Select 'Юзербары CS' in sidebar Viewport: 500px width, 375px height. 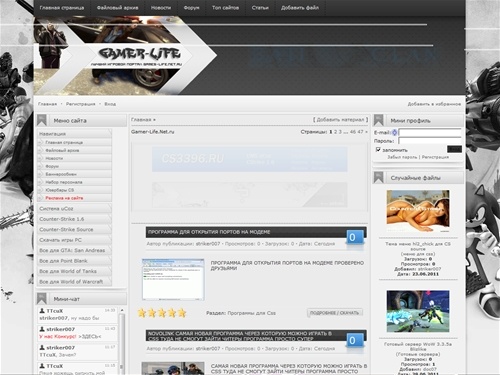click(60, 190)
